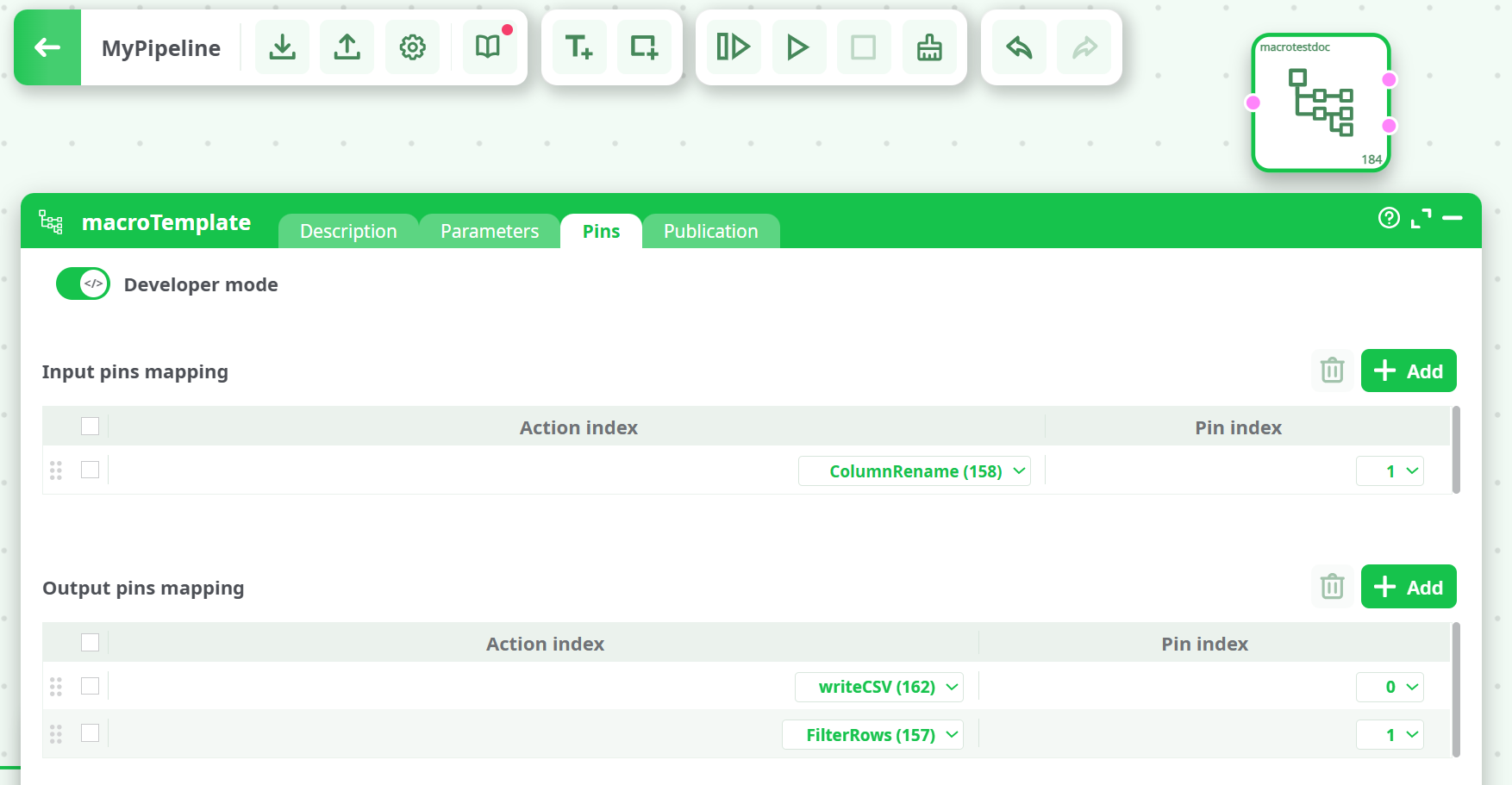1512x785 pixels.
Task: Expand the ColumnRename (158) action dropdown
Action: pyautogui.click(x=915, y=471)
